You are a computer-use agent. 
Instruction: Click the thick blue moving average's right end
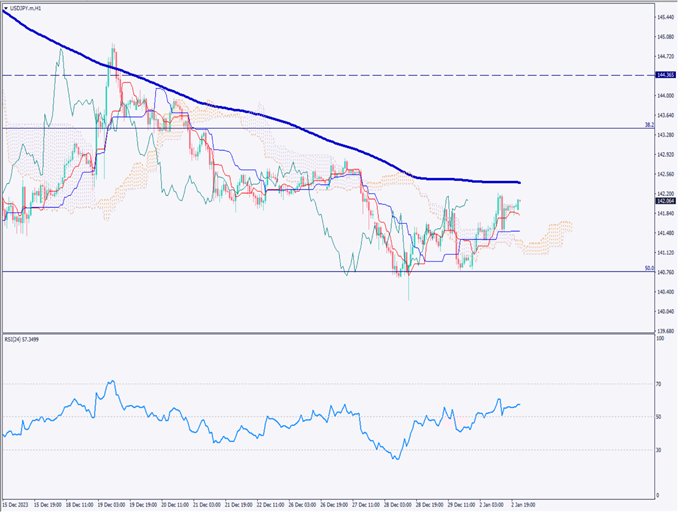pos(517,182)
